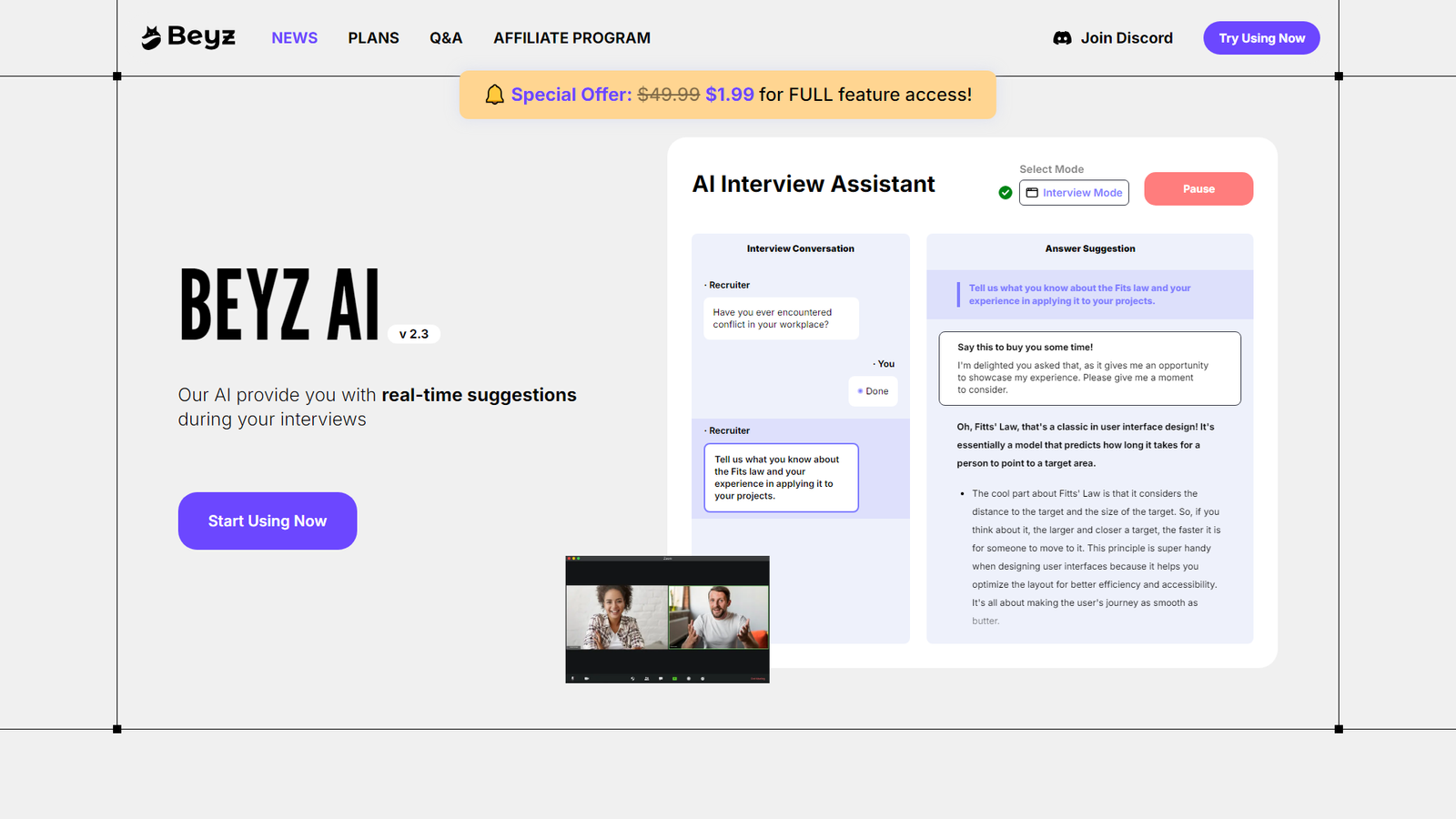Click the Start Using Now button
This screenshot has height=819, width=1456.
click(x=268, y=521)
